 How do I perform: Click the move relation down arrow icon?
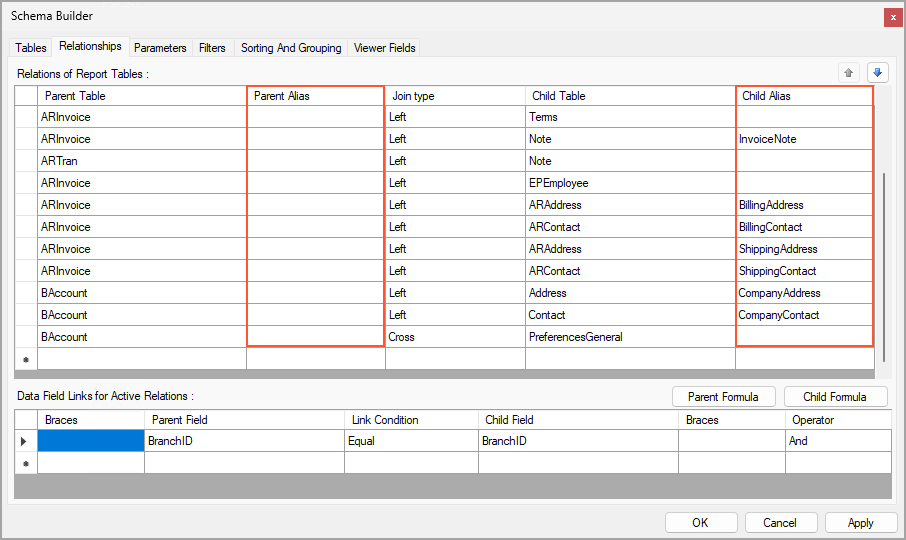(877, 73)
